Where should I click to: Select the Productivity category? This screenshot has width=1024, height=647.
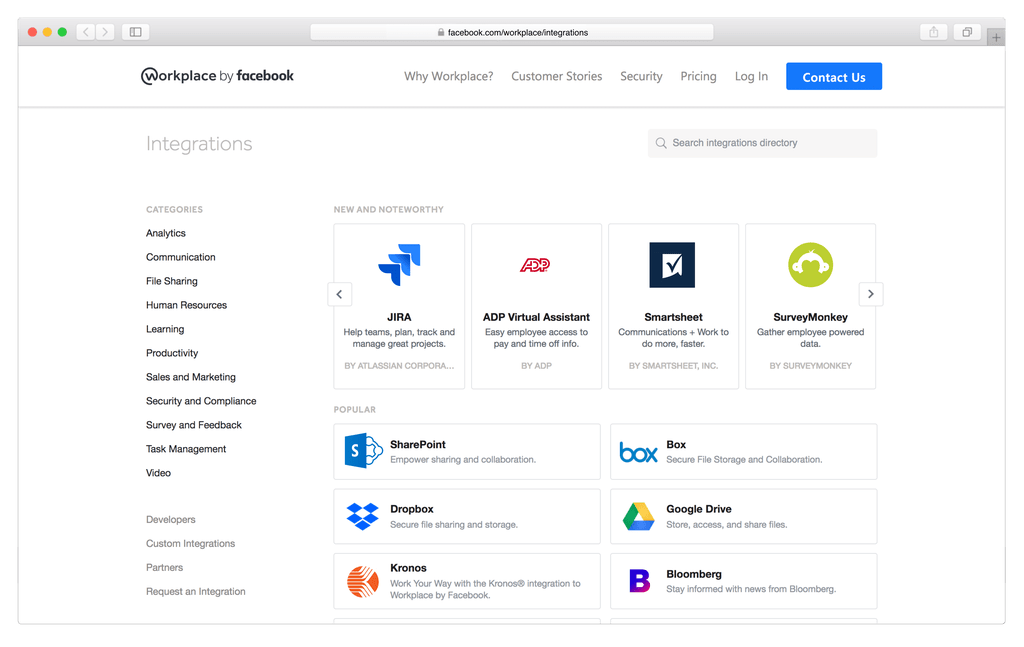pyautogui.click(x=172, y=353)
